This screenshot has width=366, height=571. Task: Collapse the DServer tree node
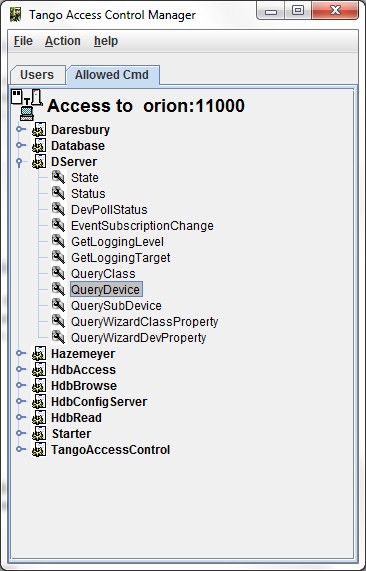pos(20,162)
